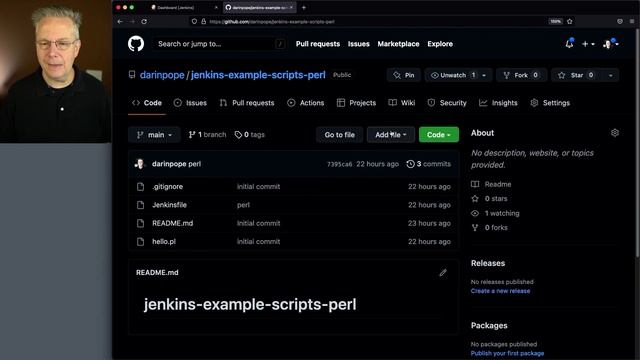Open the user avatar menu
Screen dimensions: 640x360
point(611,44)
